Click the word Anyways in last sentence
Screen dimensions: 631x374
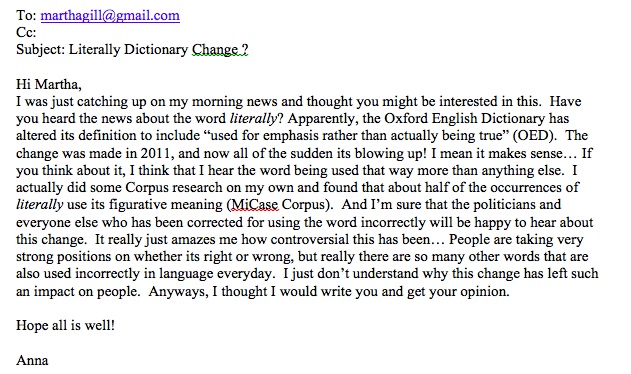pyautogui.click(x=178, y=291)
